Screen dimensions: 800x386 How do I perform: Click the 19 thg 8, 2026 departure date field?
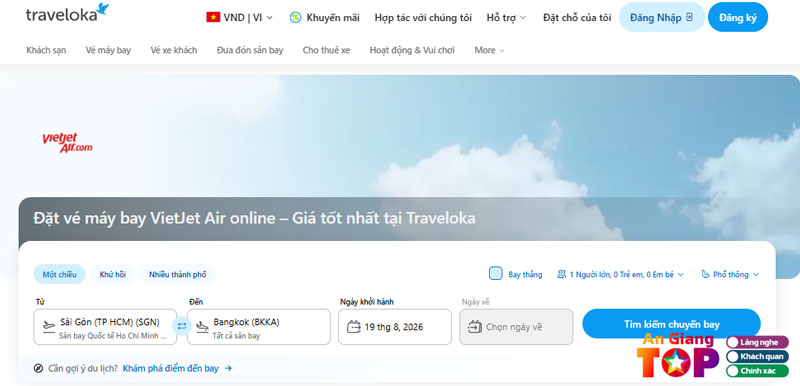(x=395, y=327)
